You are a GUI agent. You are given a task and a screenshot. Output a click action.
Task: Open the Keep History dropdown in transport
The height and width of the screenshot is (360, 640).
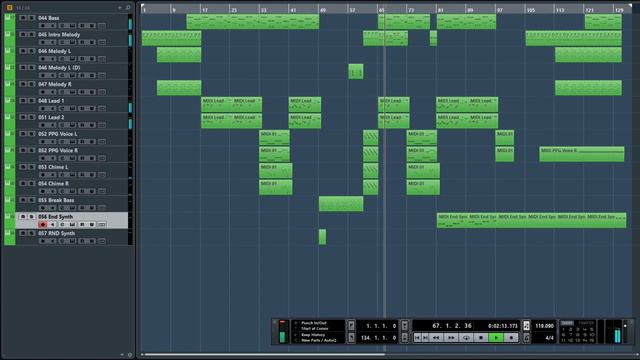click(x=313, y=335)
